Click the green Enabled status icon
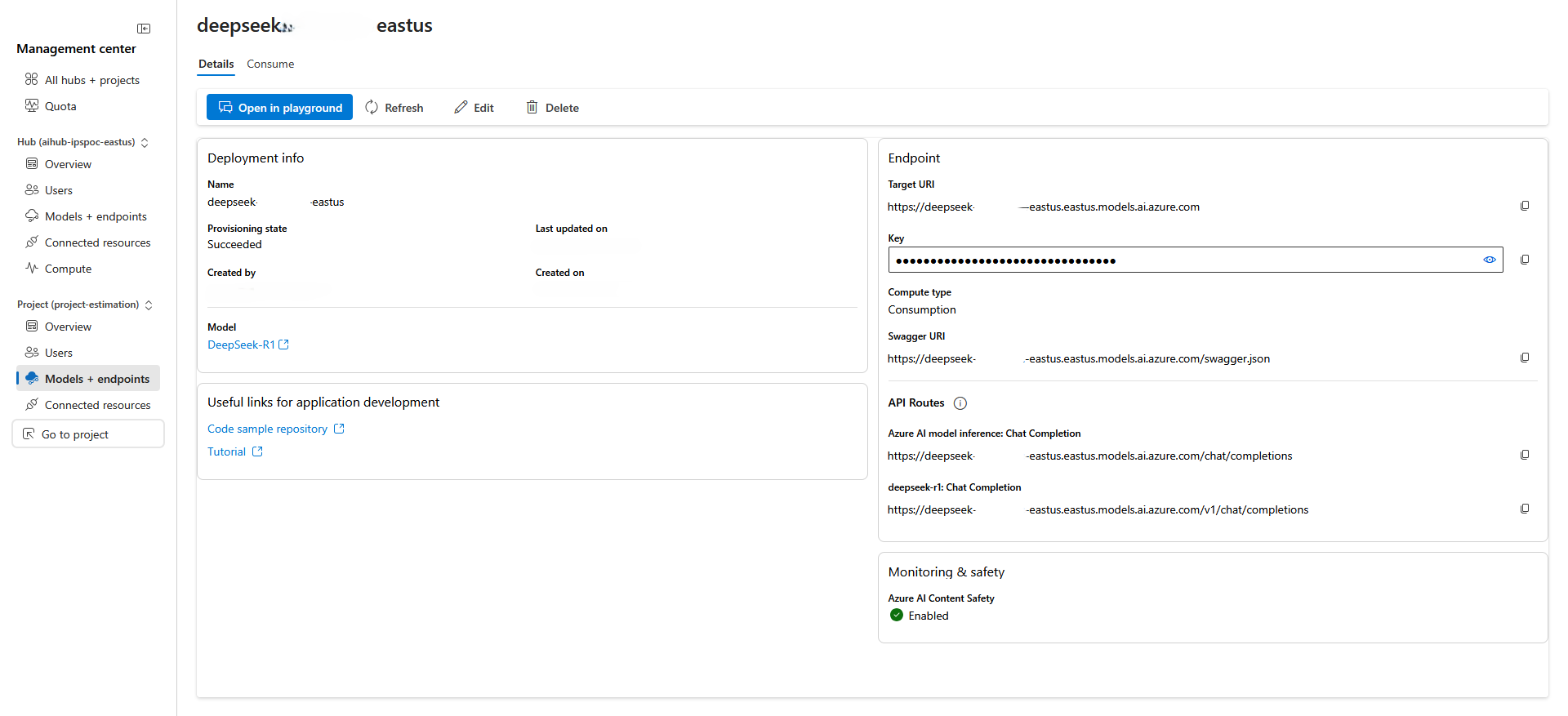This screenshot has width=1568, height=716. pos(897,616)
